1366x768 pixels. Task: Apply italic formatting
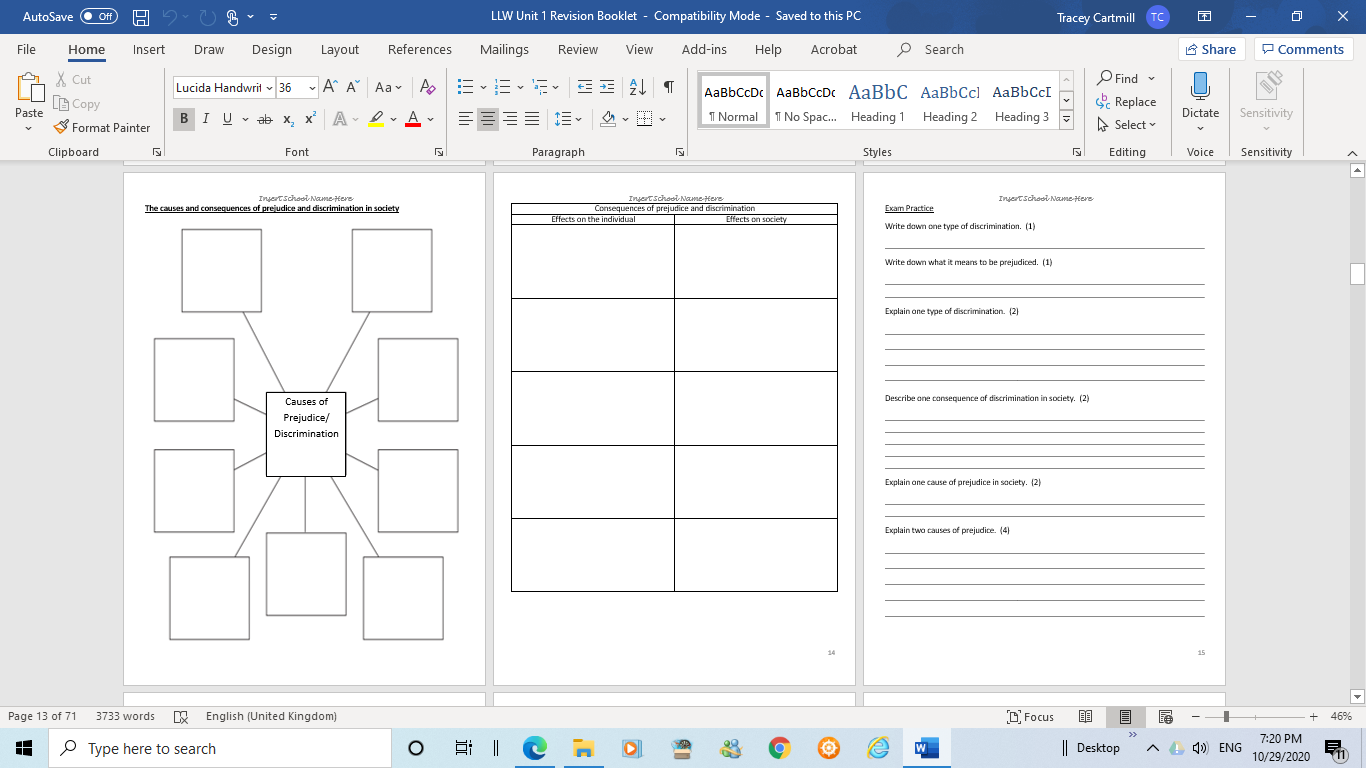(205, 119)
